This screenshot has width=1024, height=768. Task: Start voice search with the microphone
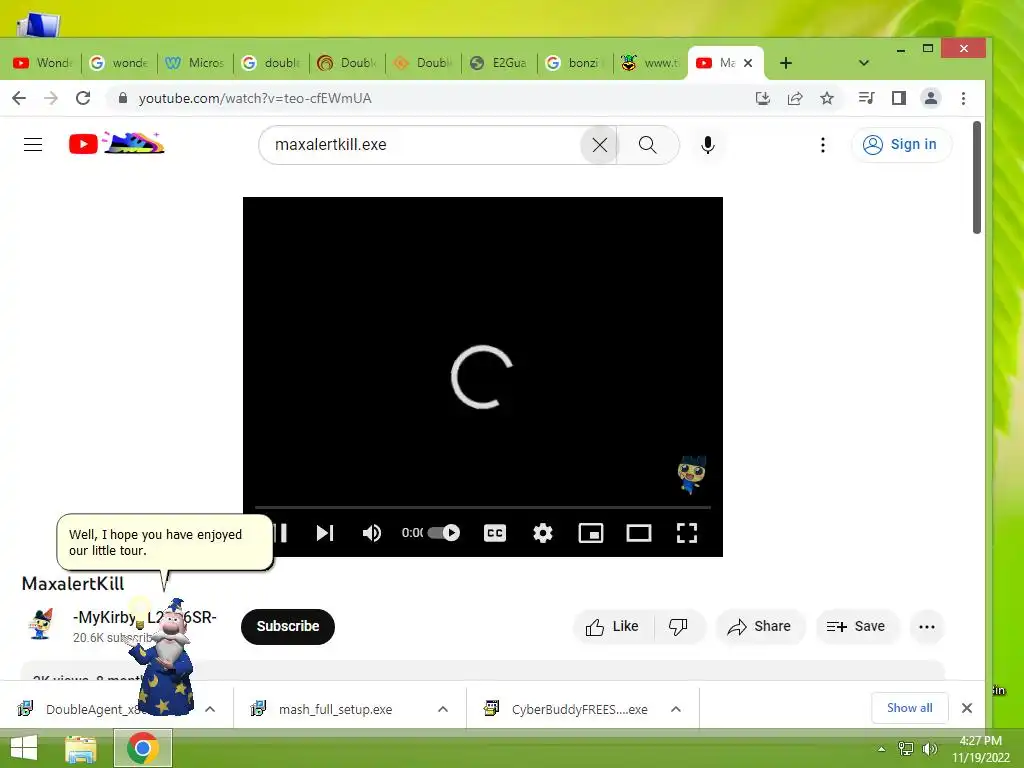coord(707,145)
